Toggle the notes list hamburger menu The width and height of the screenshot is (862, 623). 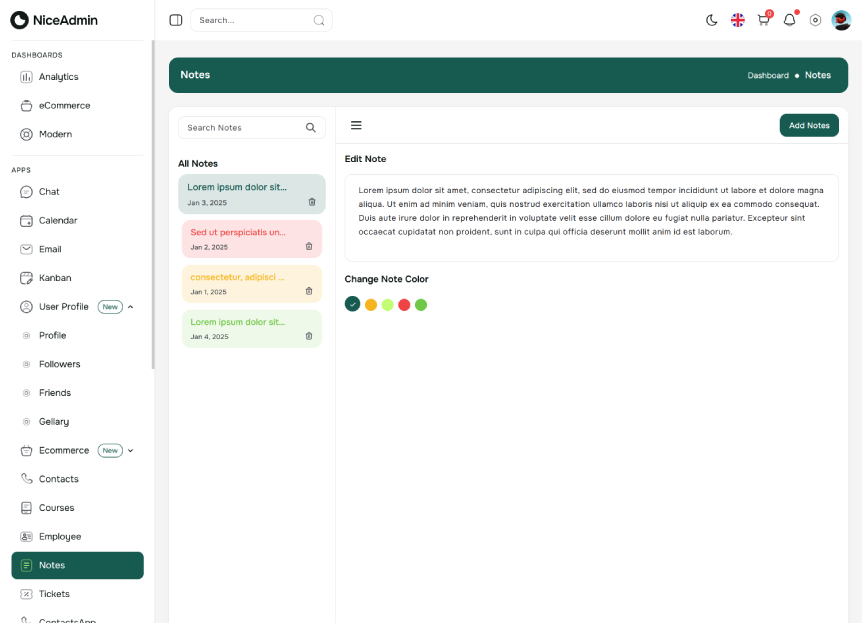coord(356,125)
